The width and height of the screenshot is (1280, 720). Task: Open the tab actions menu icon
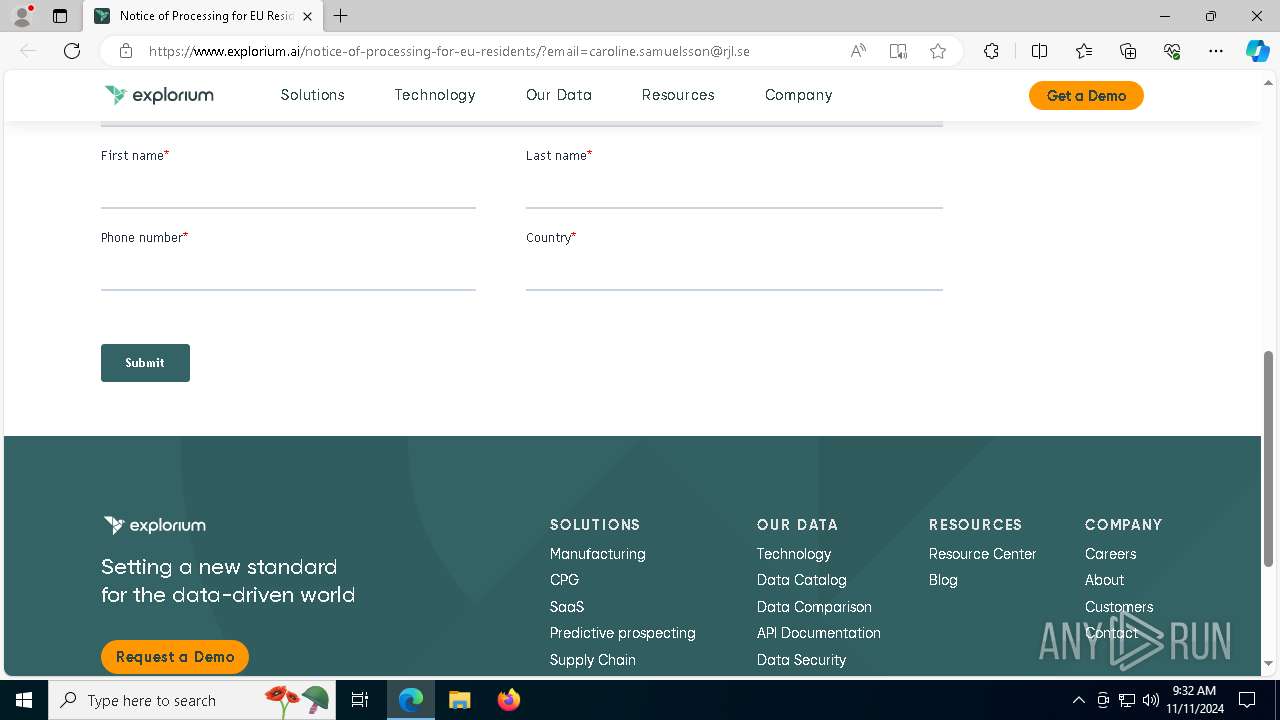(60, 16)
